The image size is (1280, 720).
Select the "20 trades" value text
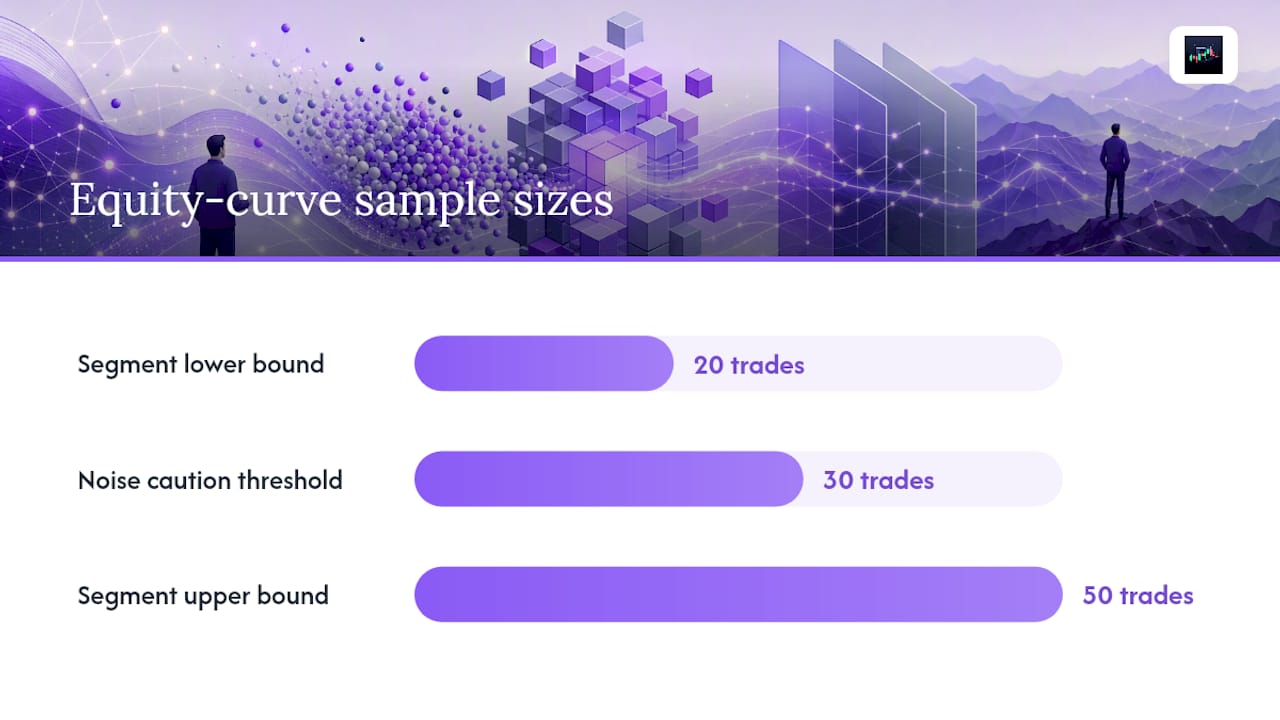(x=749, y=365)
